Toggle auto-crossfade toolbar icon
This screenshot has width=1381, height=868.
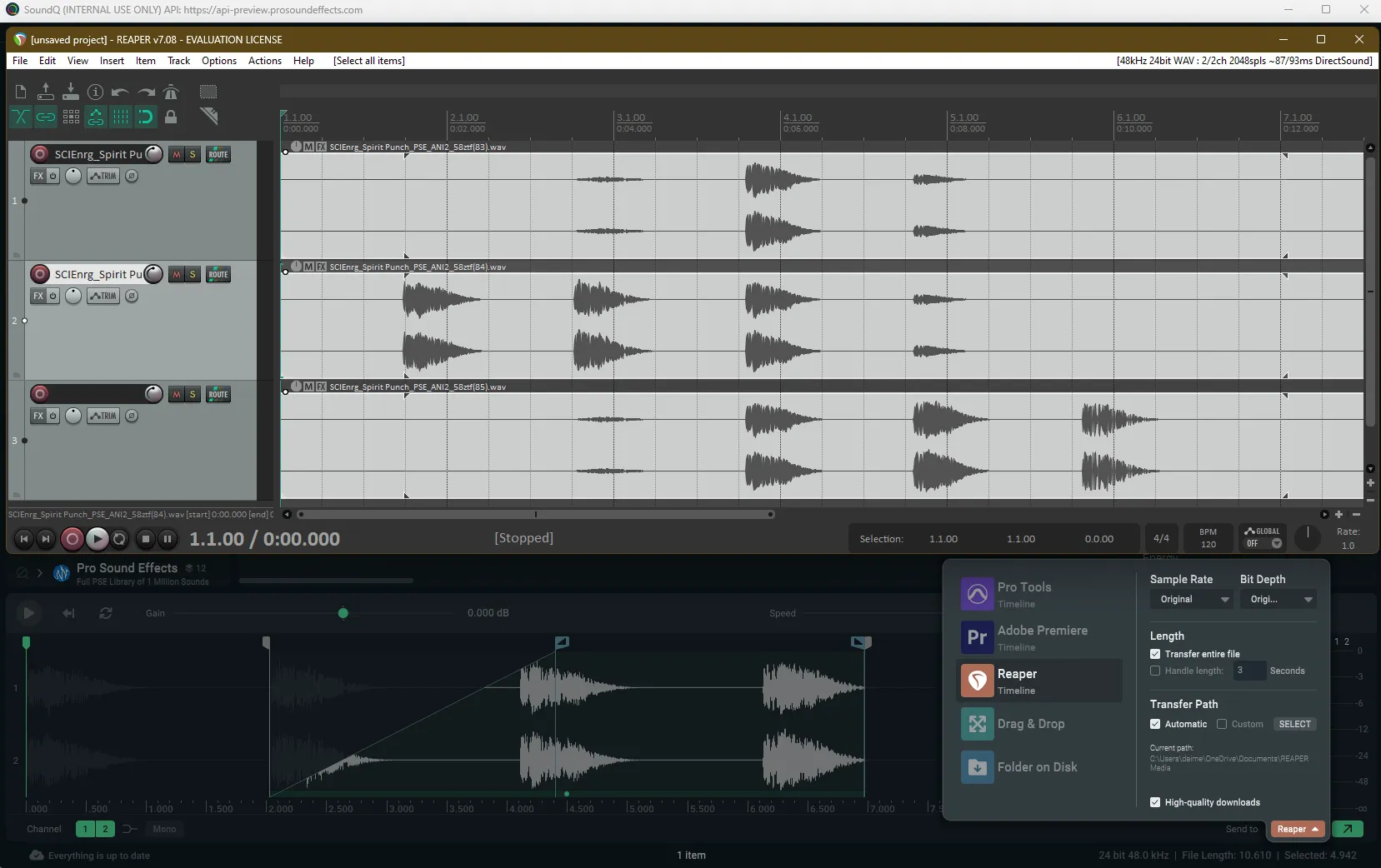point(21,117)
